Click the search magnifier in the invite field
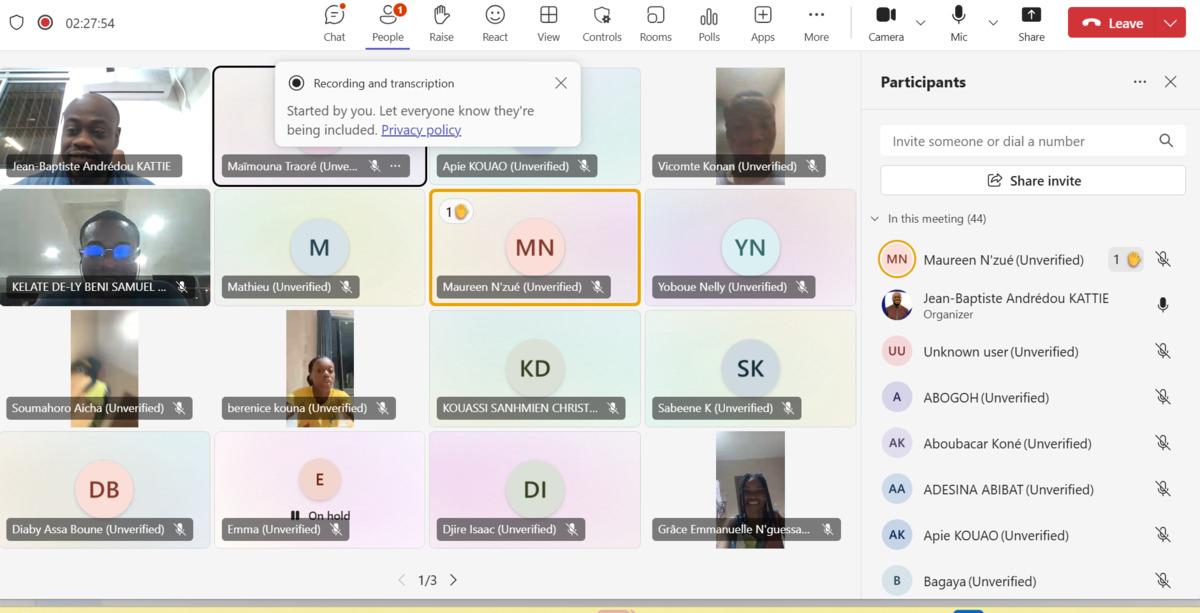Image resolution: width=1200 pixels, height=613 pixels. tap(1166, 141)
